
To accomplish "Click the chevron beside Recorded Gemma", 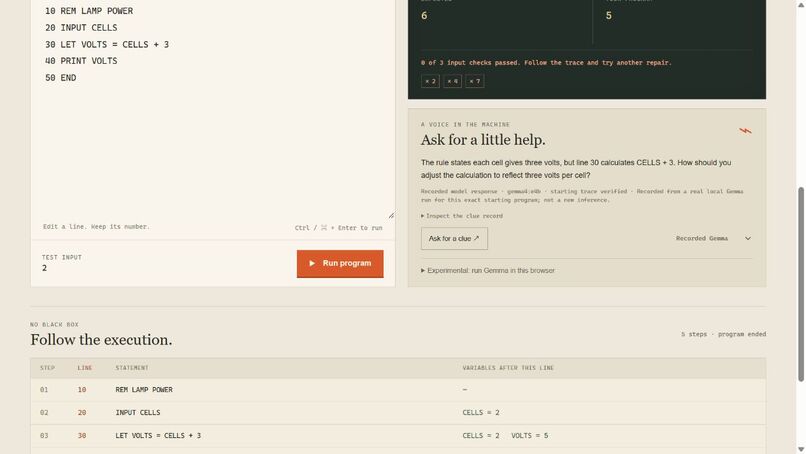I will point(748,239).
